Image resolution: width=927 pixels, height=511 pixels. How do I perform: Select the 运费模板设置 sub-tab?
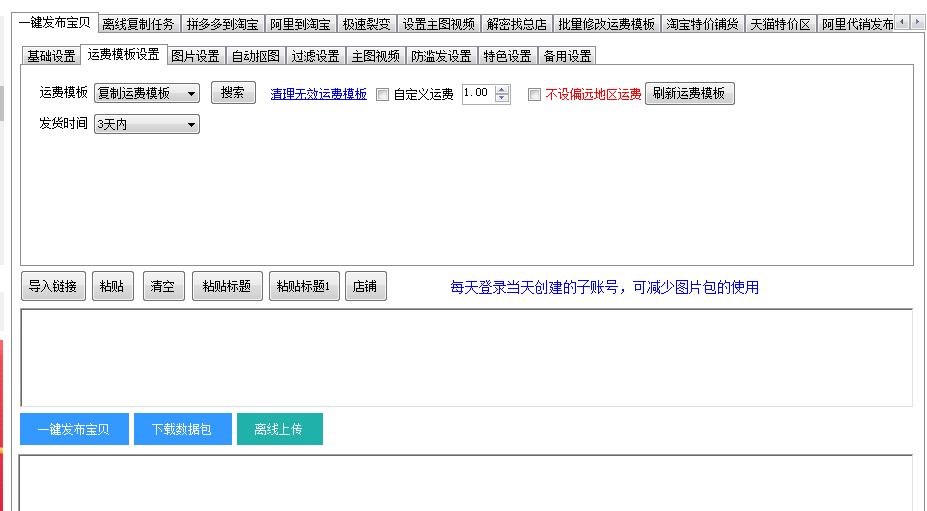[x=124, y=54]
